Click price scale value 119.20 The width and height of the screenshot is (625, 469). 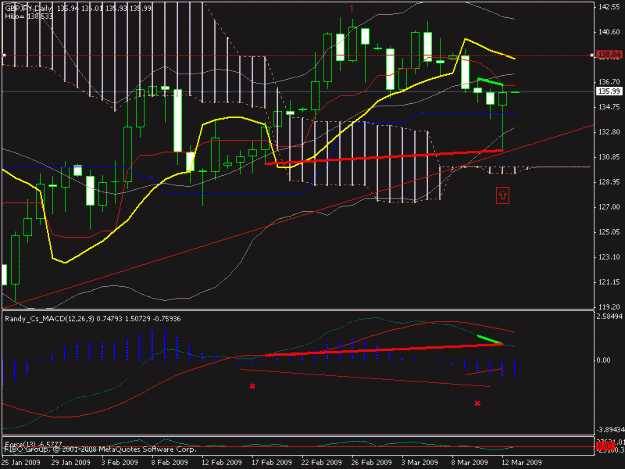(609, 307)
